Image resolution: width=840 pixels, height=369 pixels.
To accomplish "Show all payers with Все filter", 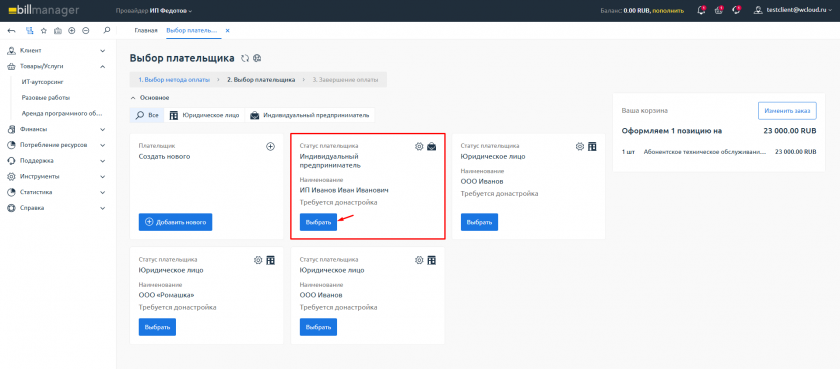I will 147,115.
